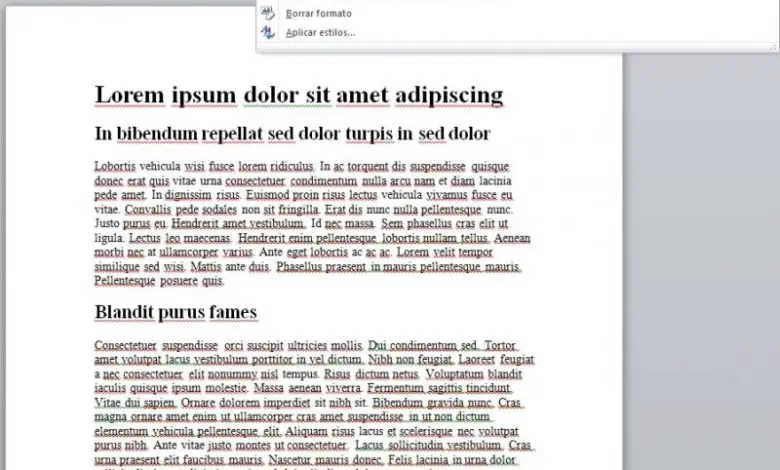Click the word 'Fermentum' before 'sagittis'
This screenshot has height=470, width=780.
[393, 388]
